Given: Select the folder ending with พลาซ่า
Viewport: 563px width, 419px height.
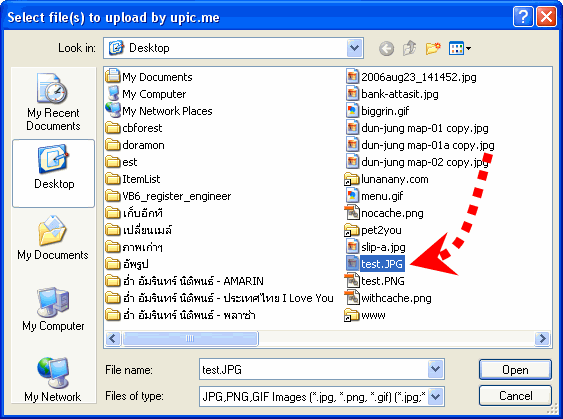Looking at the screenshot, I should 181,315.
